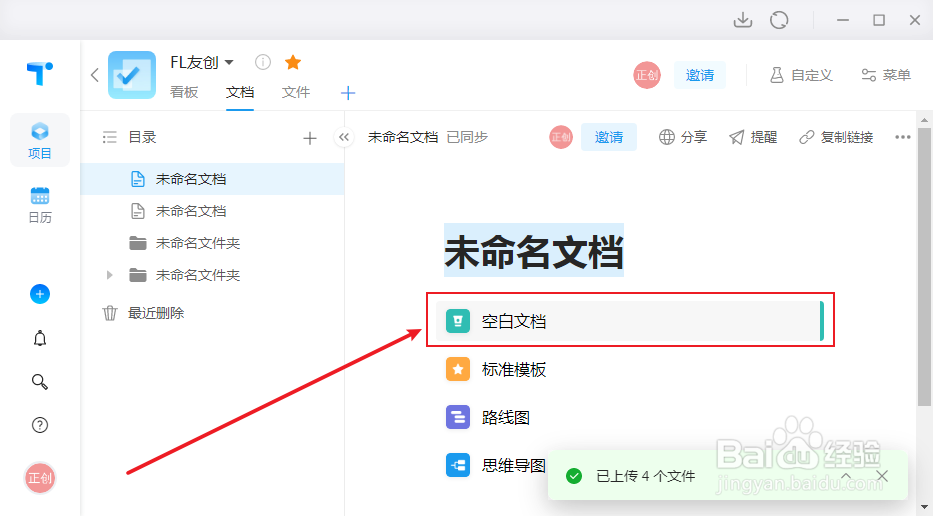933x516 pixels.
Task: Open the three-dot more options menu
Action: [x=903, y=137]
